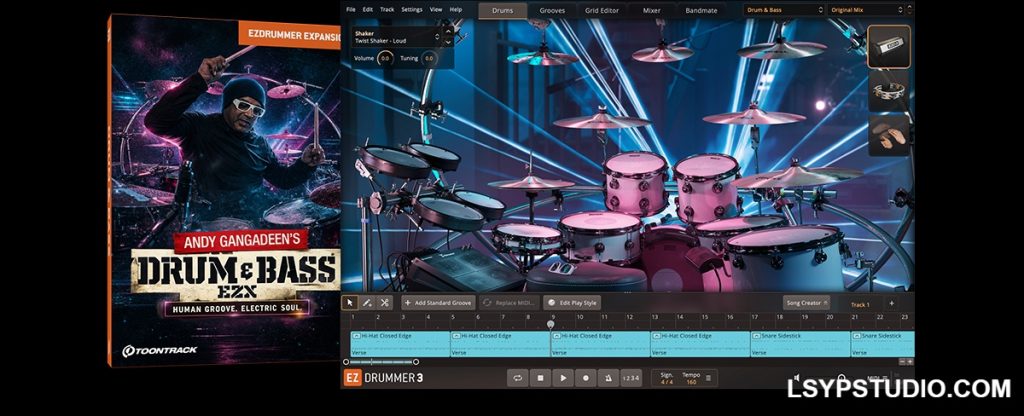Switch to the Mixer tab
This screenshot has width=1024, height=416.
tap(651, 10)
